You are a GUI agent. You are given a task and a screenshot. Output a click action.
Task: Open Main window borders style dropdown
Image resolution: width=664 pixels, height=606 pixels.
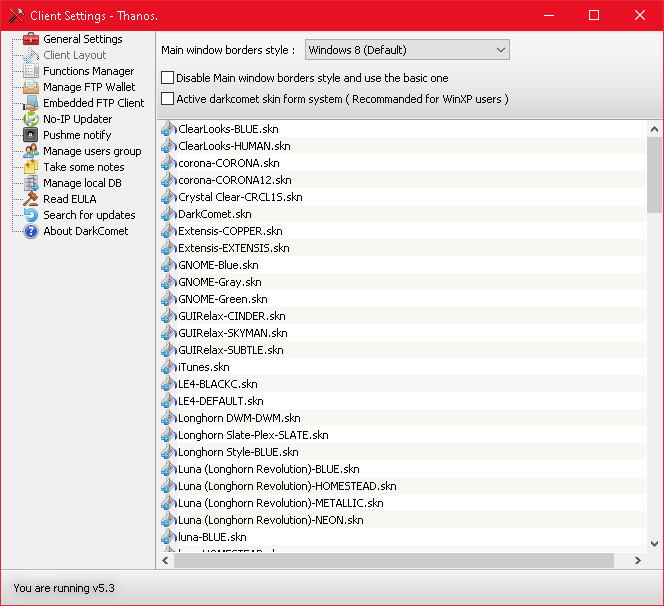[x=405, y=50]
